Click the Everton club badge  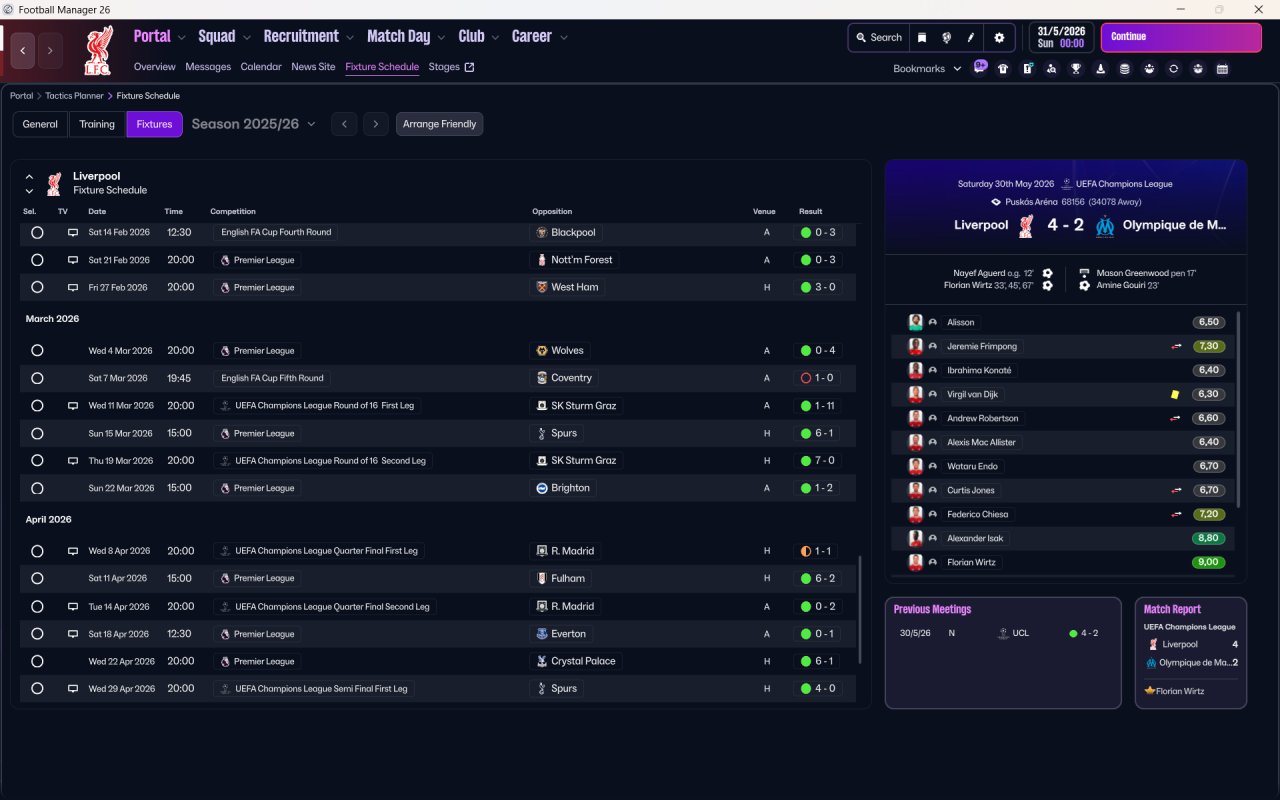pos(542,634)
